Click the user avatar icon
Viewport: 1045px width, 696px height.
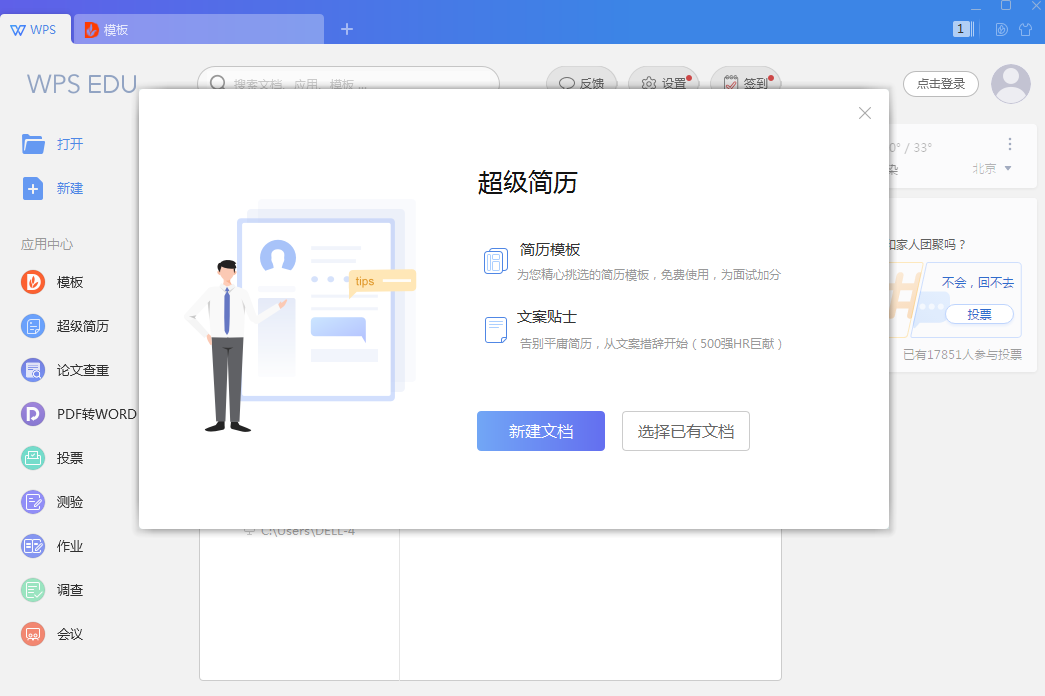click(1011, 84)
